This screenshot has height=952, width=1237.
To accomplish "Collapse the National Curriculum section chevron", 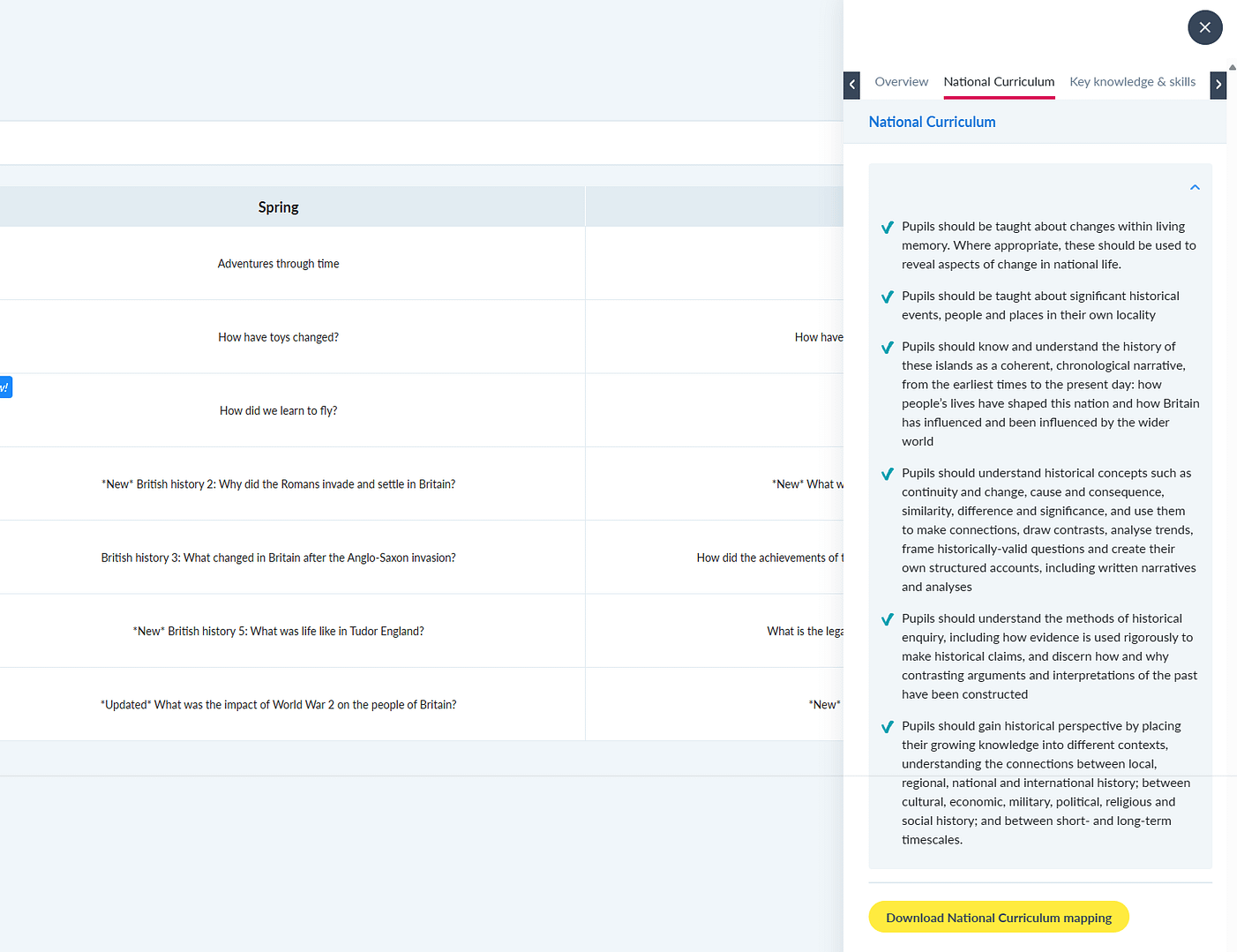I will coord(1195,187).
